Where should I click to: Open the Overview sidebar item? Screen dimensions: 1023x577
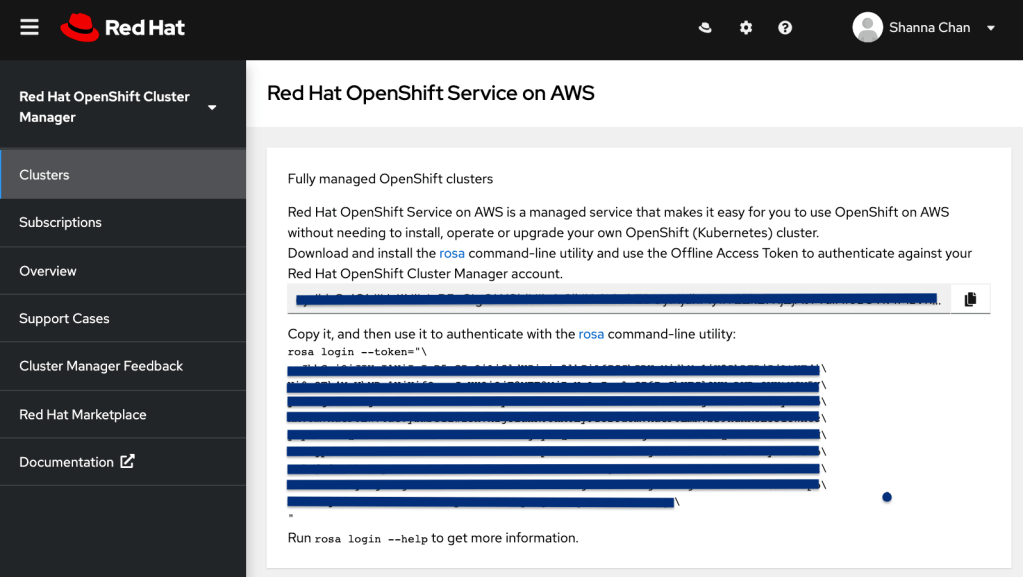click(x=48, y=271)
